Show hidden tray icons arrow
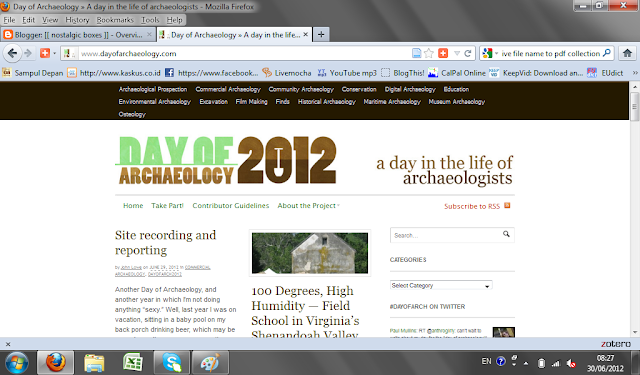 coord(526,363)
